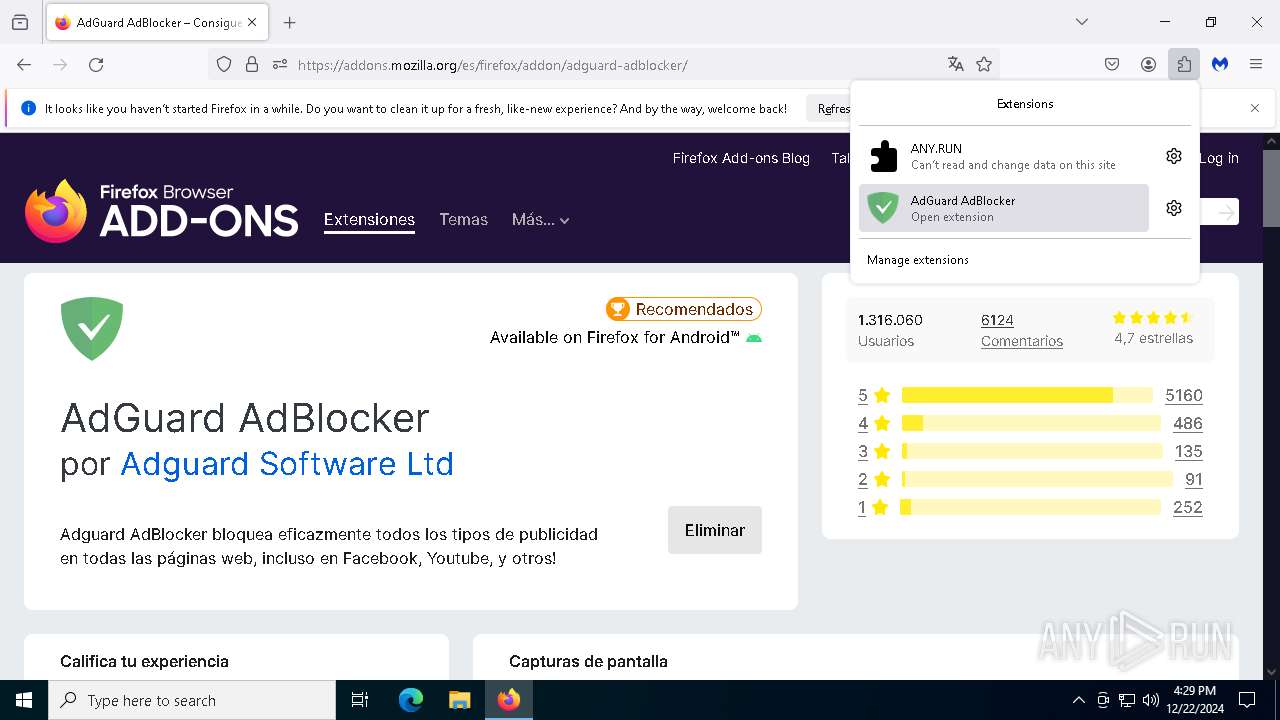Viewport: 1280px width, 720px height.
Task: Toggle the Extensions puzzle toolbar button
Action: coord(1184,64)
